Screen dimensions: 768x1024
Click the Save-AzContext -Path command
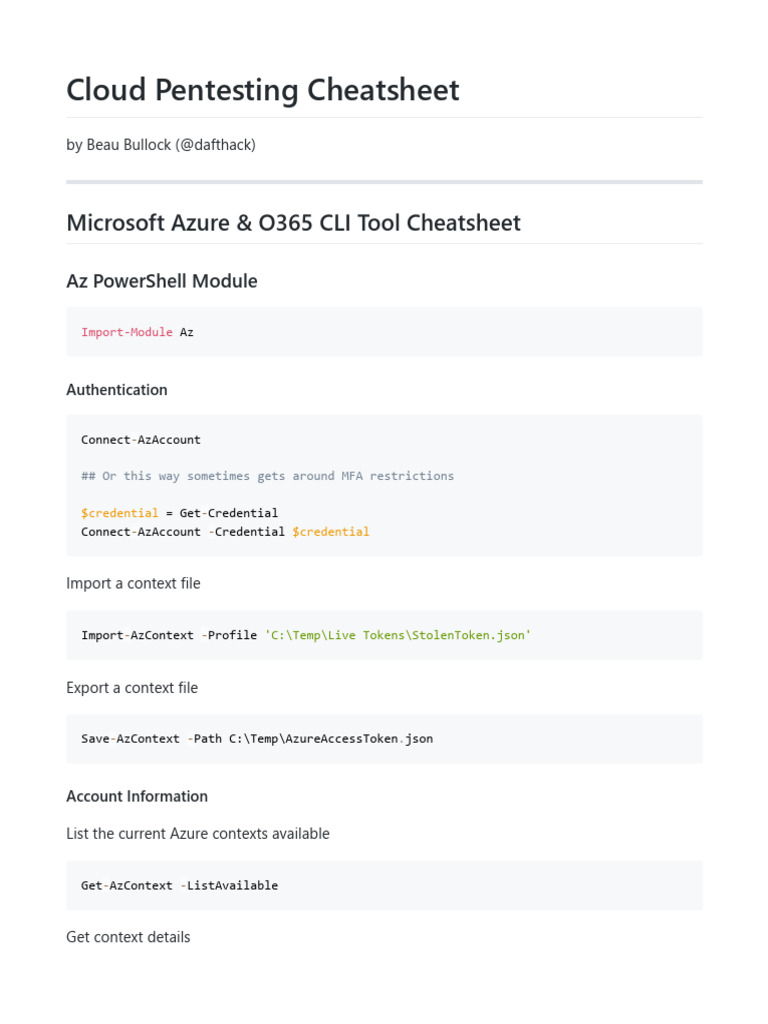click(256, 739)
